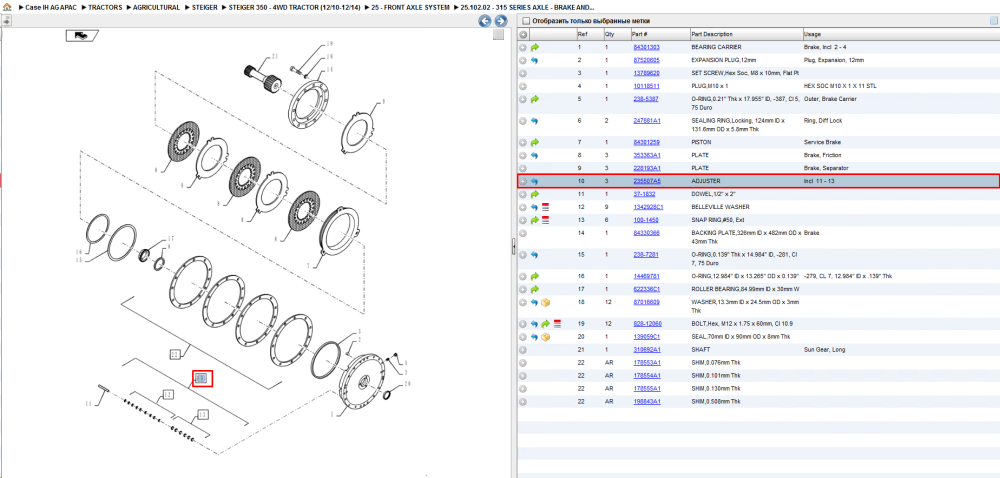The image size is (1000, 478).
Task: Click the gray square at the diagram's top right
Action: coord(499,36)
